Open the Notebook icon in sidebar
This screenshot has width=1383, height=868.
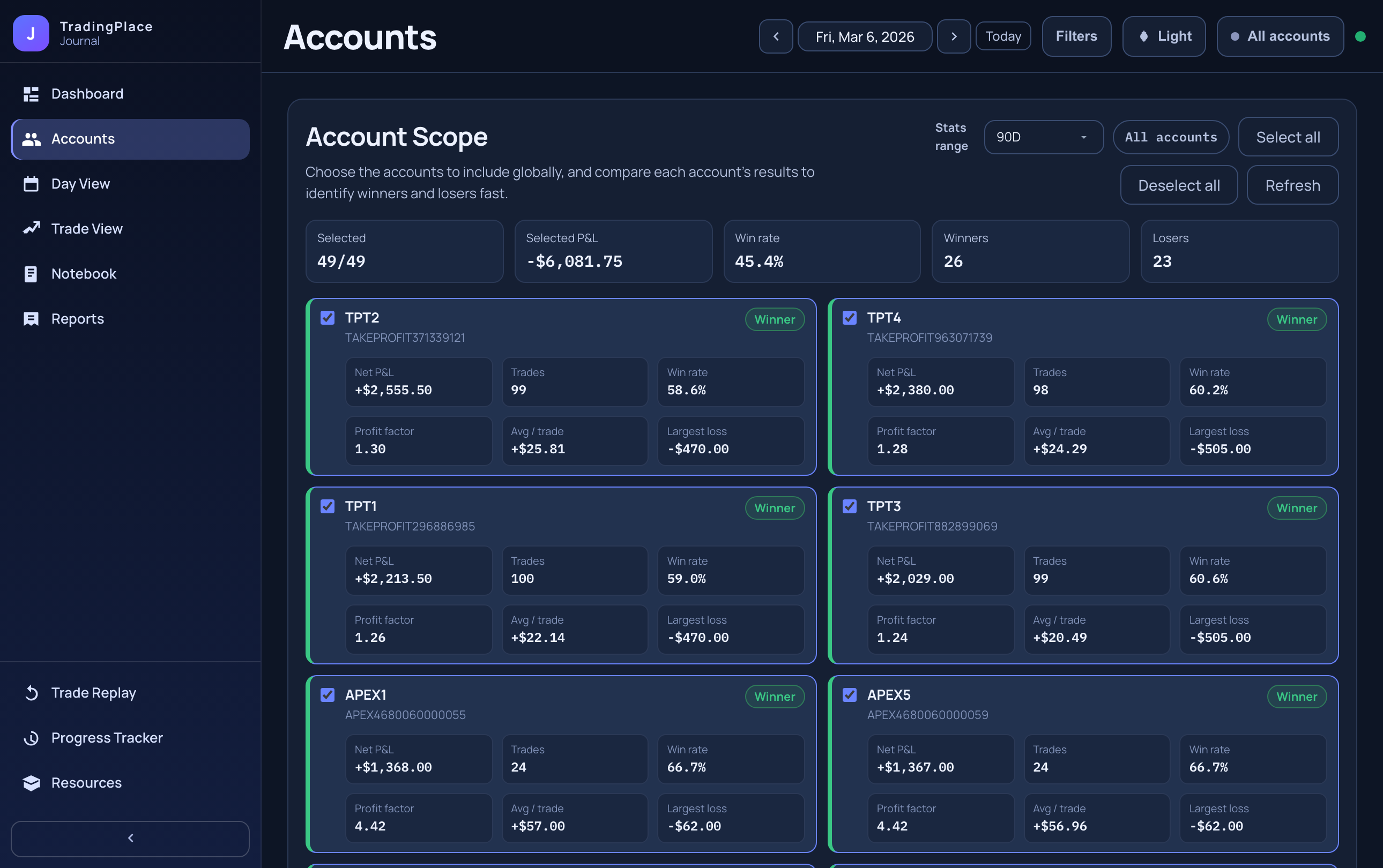point(31,274)
